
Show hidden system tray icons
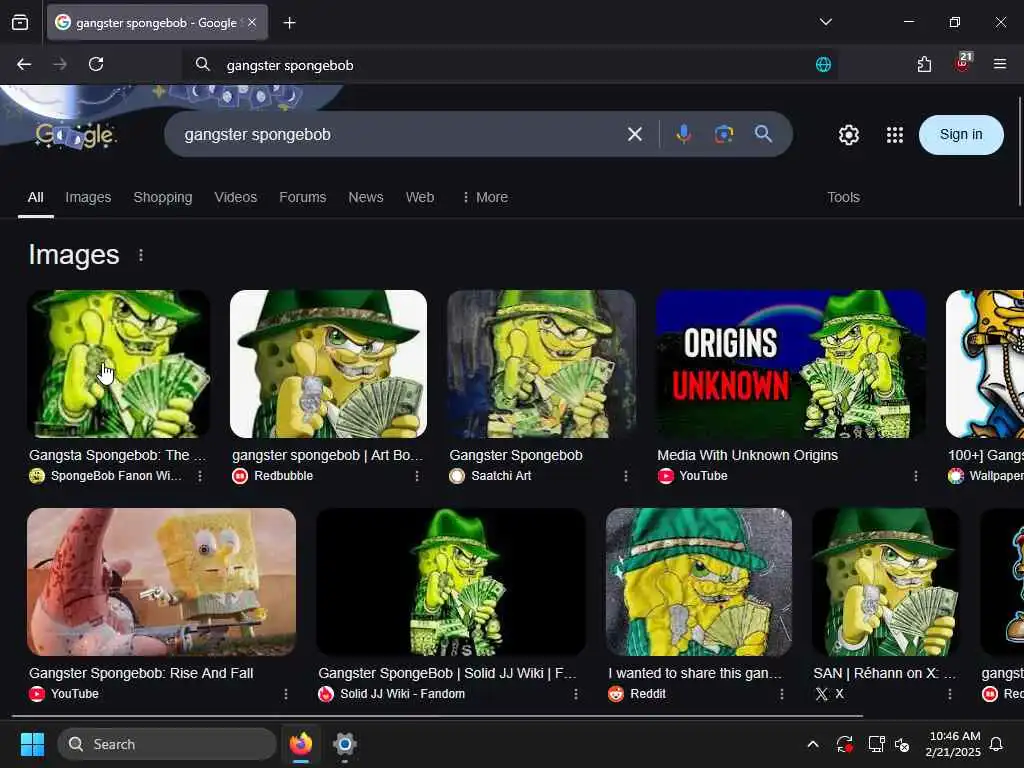tap(812, 744)
